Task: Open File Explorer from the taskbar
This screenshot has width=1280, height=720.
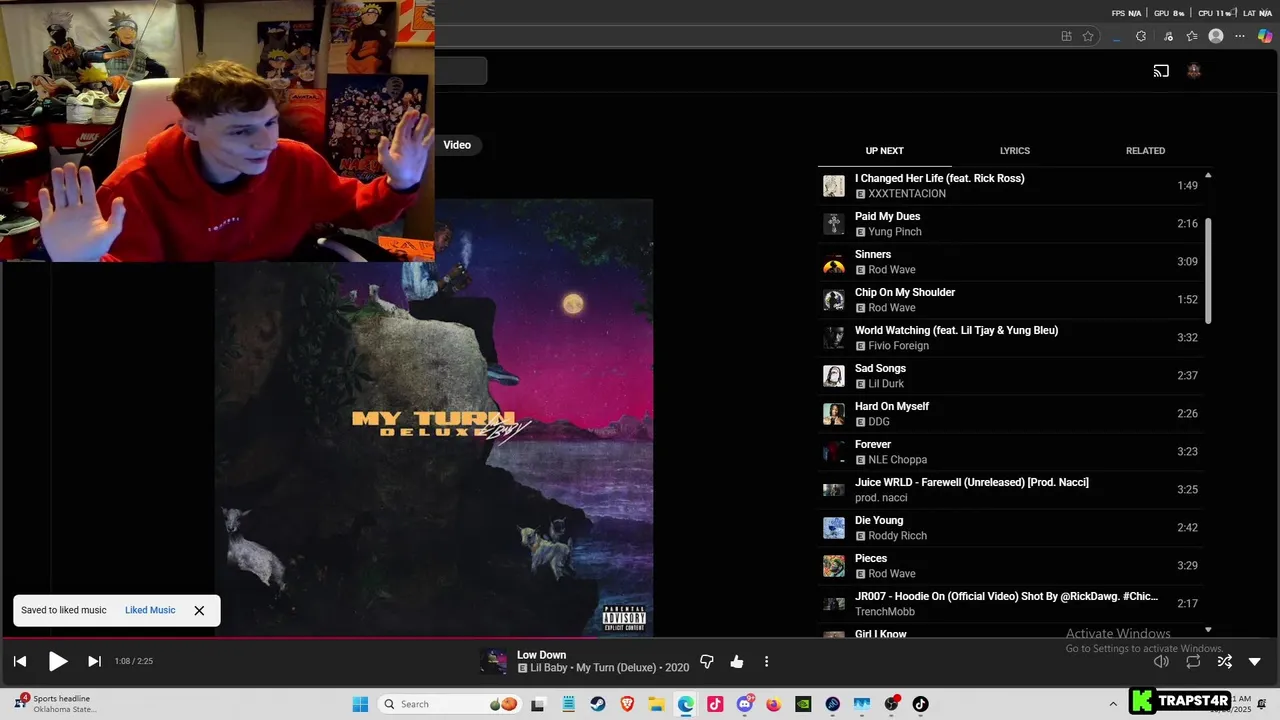Action: click(x=656, y=704)
